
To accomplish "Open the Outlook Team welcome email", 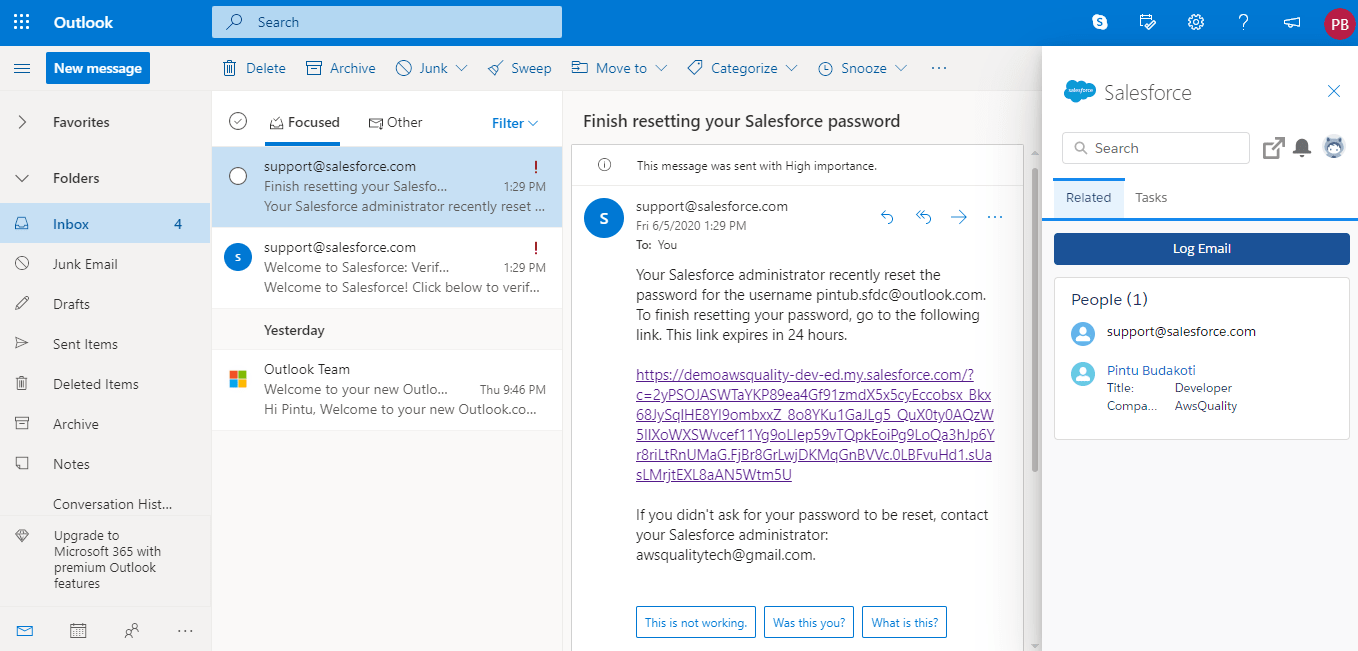I will pos(387,390).
